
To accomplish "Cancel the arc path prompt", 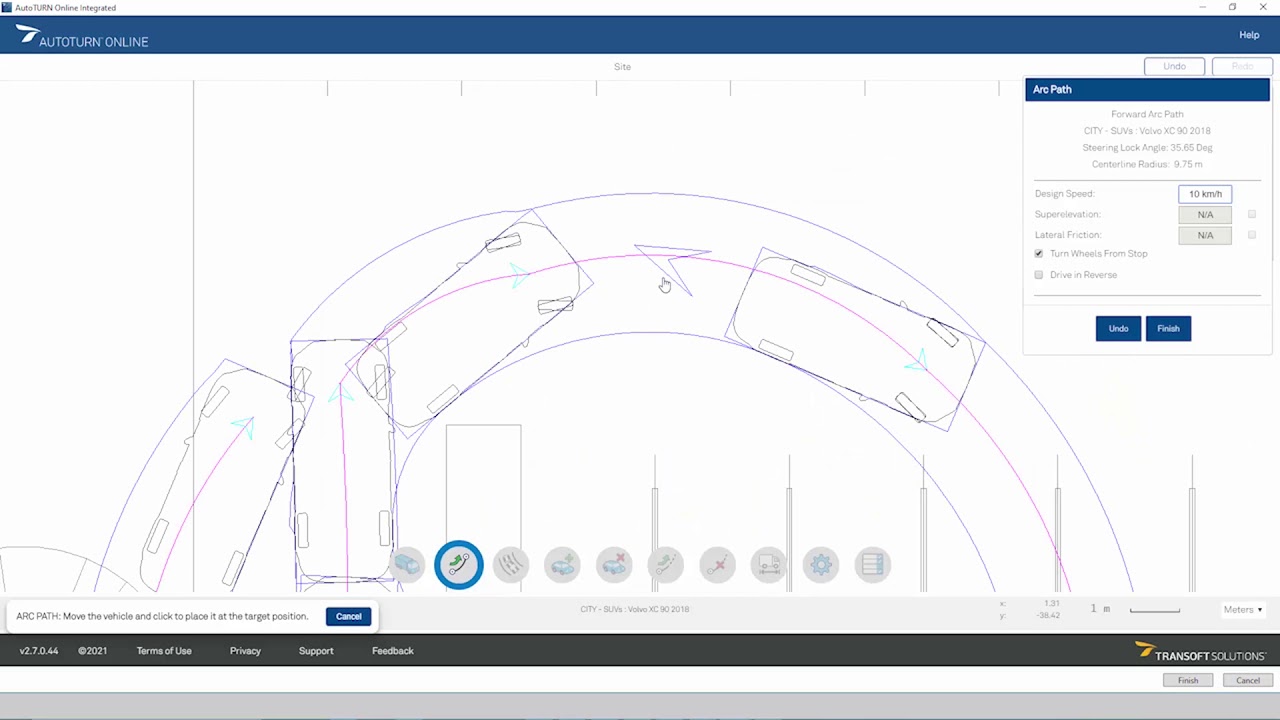I will pyautogui.click(x=348, y=617).
